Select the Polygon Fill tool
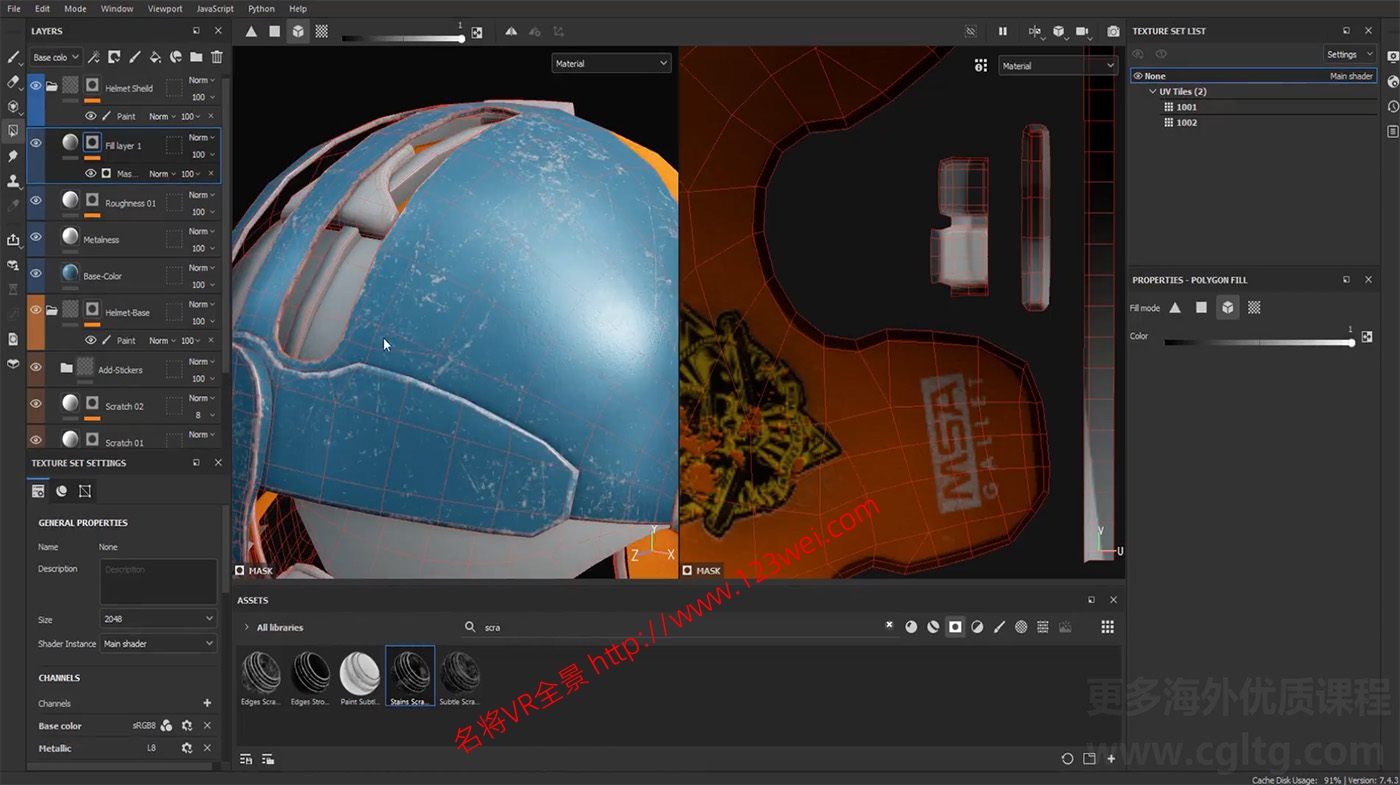Image resolution: width=1400 pixels, height=785 pixels. coord(13,130)
